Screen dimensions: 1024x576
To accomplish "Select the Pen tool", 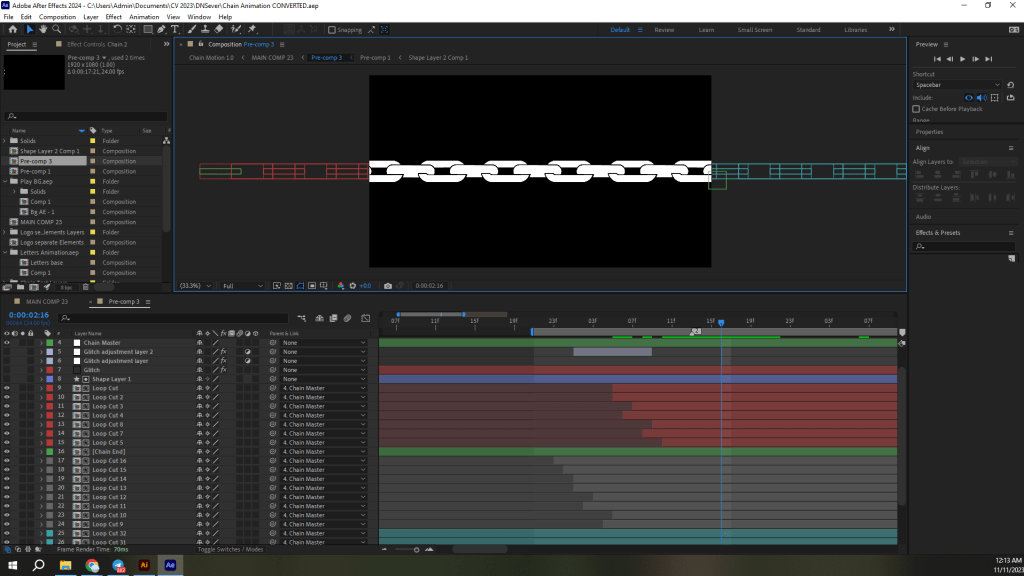I will (163, 30).
